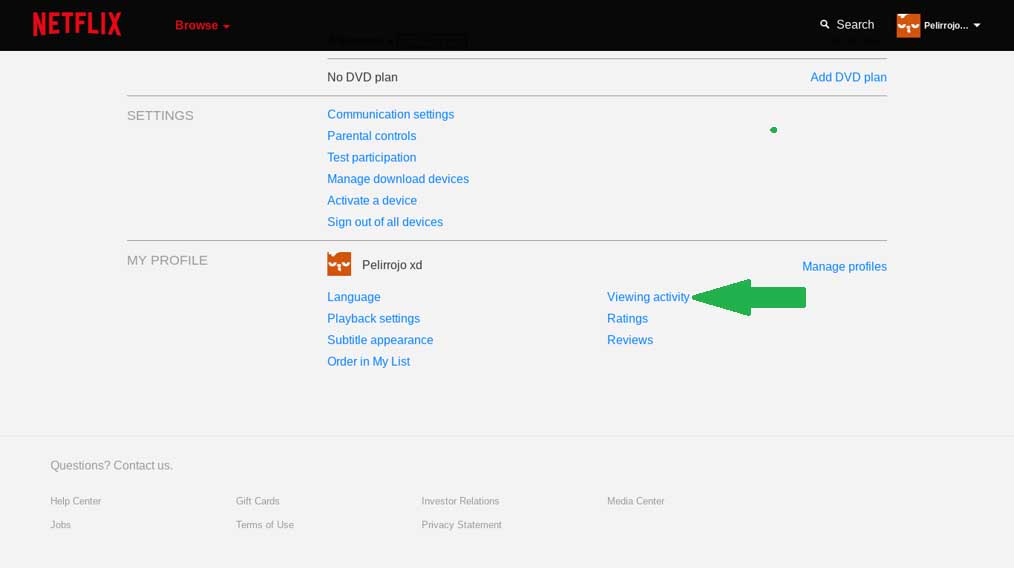Click the Add DVD plan link
The height and width of the screenshot is (568, 1014).
click(x=848, y=77)
